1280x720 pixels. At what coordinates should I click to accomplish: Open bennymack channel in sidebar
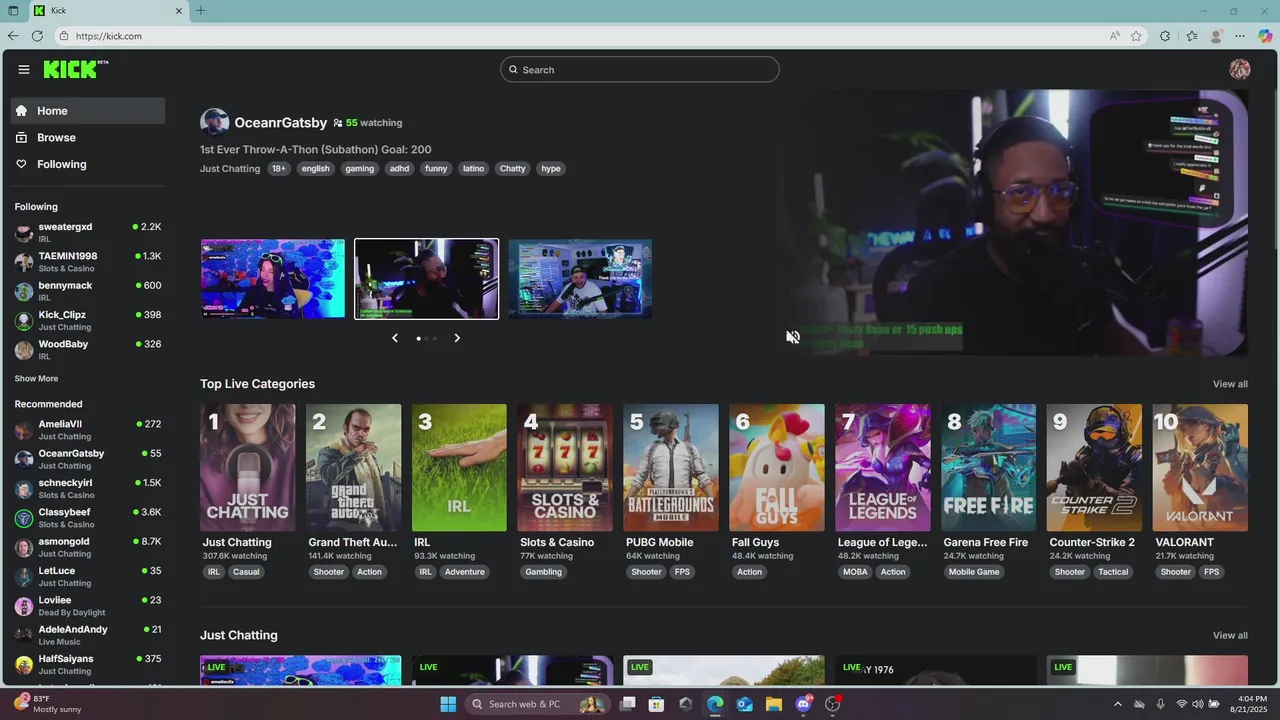[x=88, y=291]
